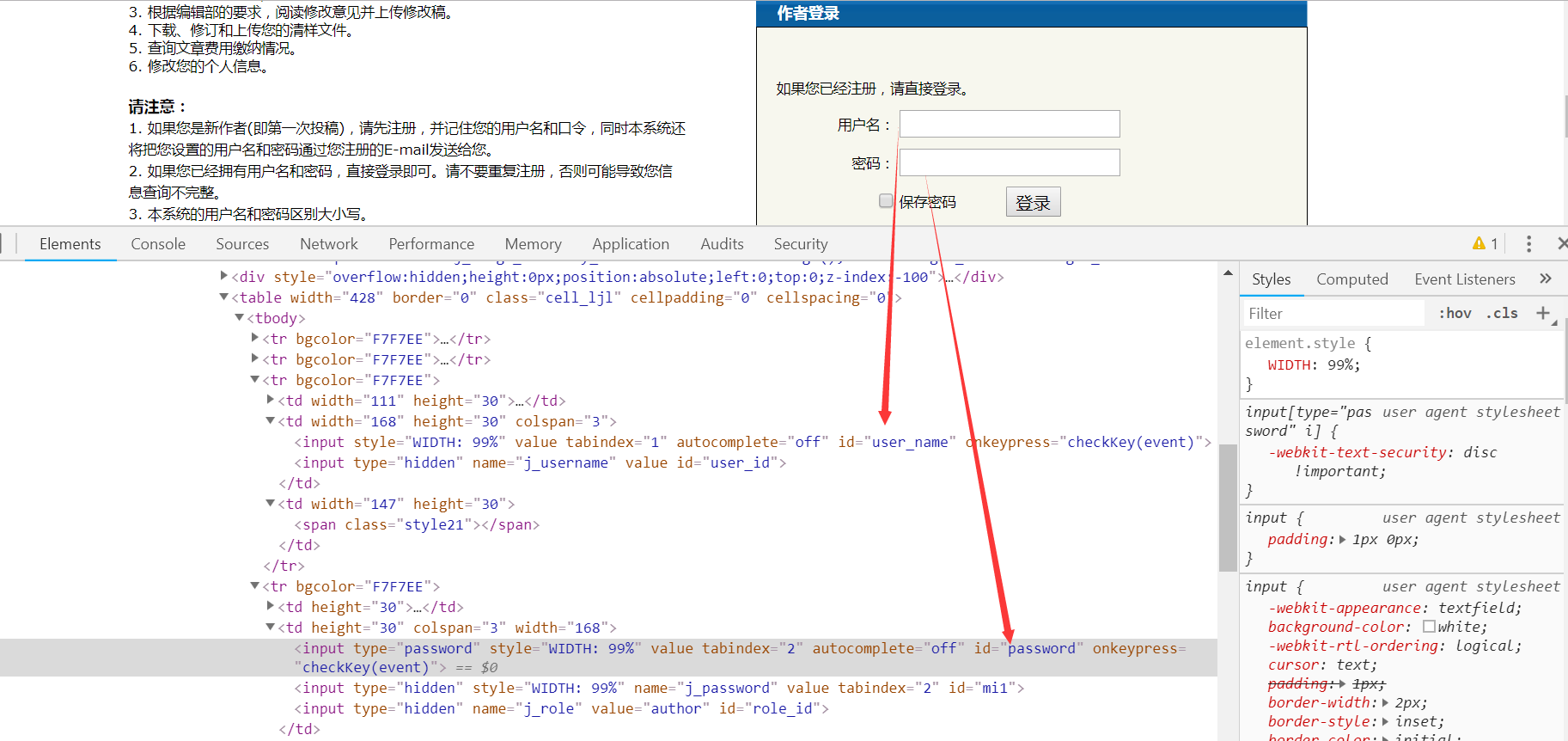Click the styles Filter field
The width and height of the screenshot is (1568, 741).
click(1333, 314)
